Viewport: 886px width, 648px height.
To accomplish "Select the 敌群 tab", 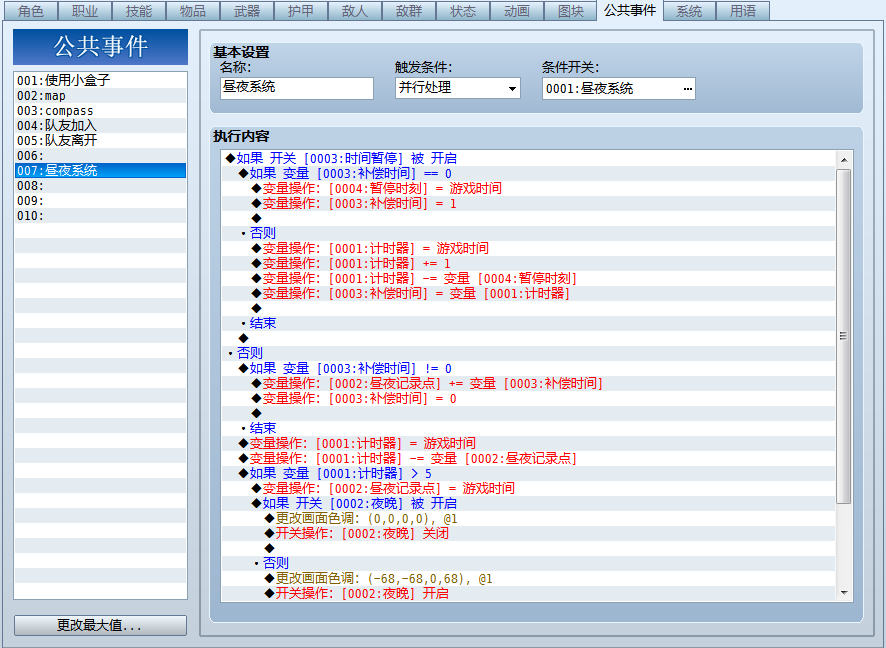I will point(409,11).
